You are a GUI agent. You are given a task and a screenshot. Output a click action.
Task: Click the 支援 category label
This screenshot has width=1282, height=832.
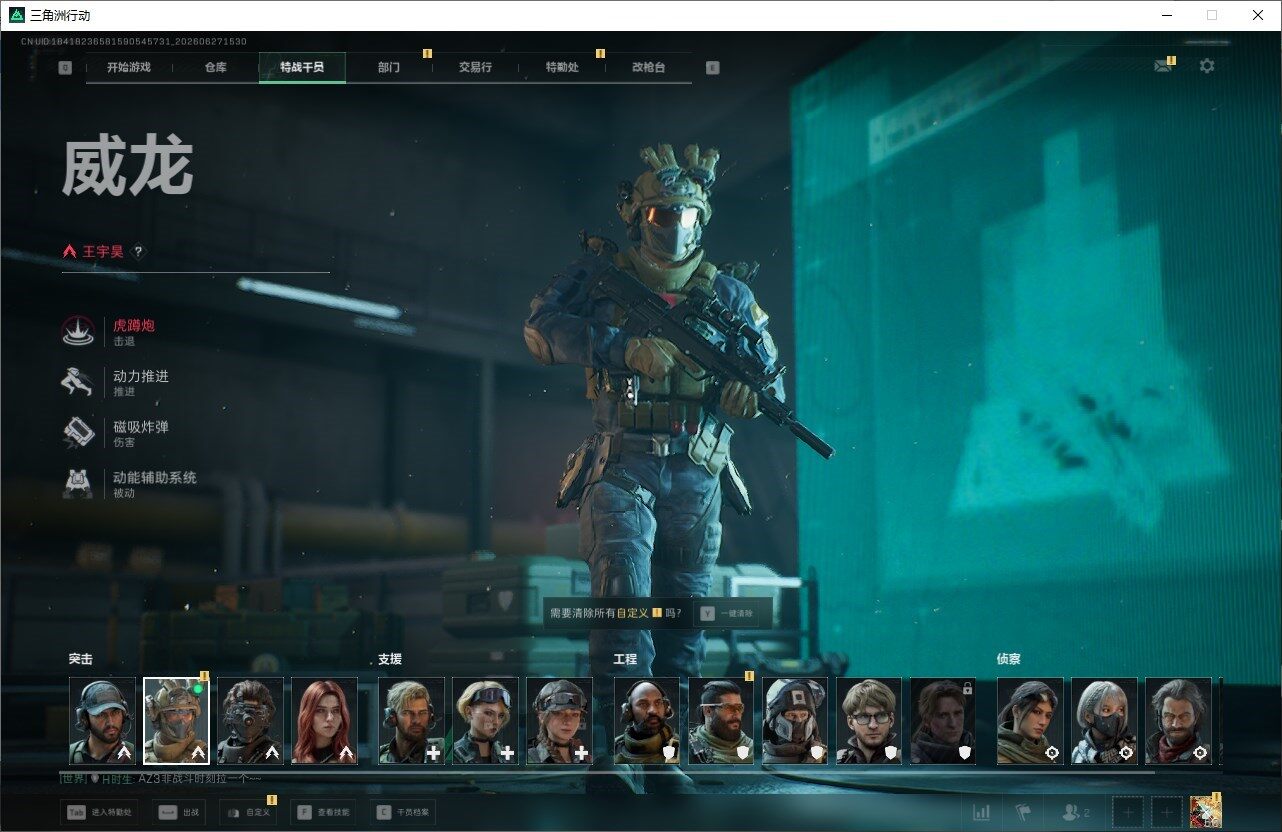390,659
